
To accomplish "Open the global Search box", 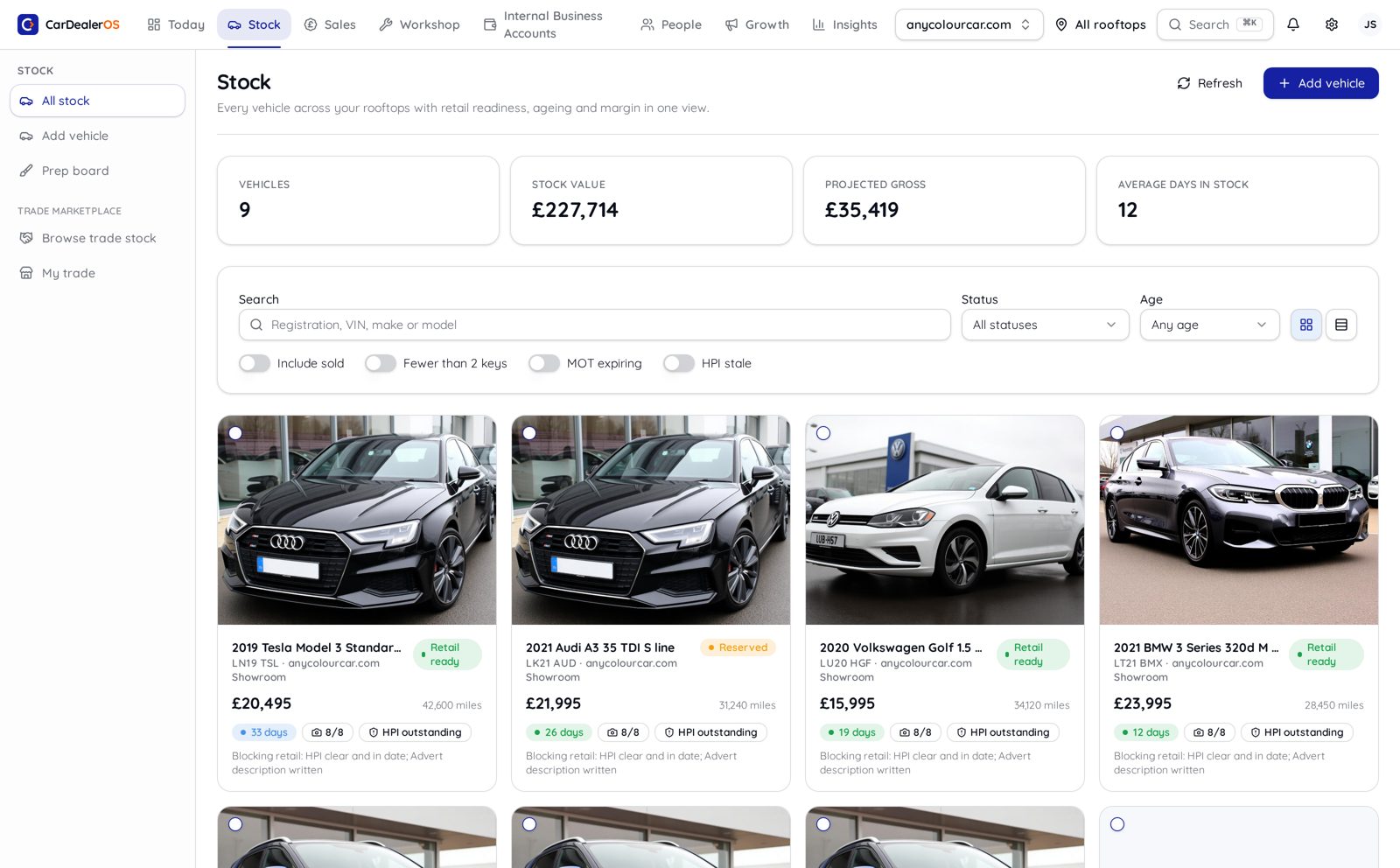I will pyautogui.click(x=1215, y=24).
